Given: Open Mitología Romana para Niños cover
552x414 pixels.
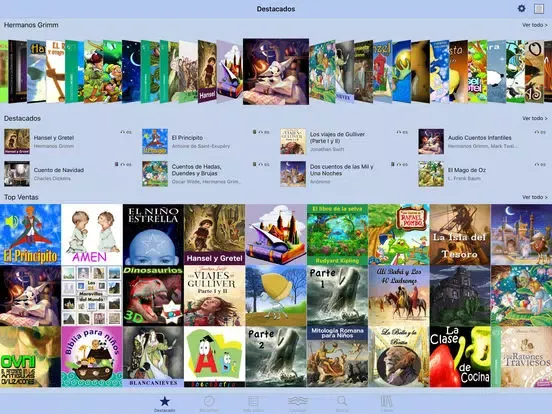Looking at the screenshot, I should 337,357.
